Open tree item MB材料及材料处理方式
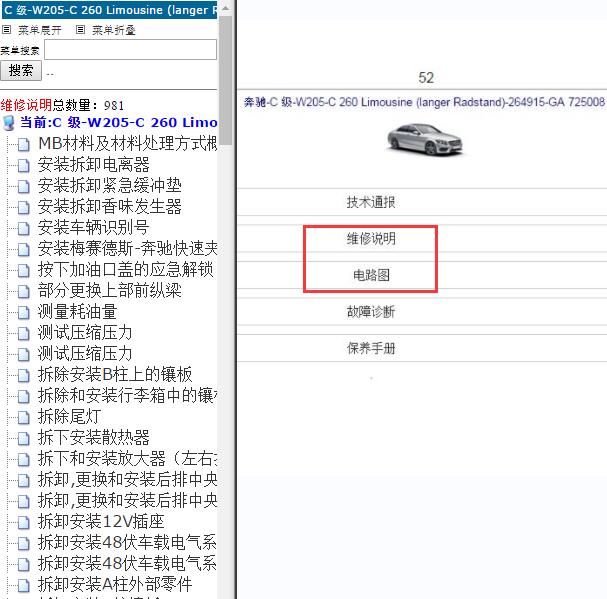The image size is (607, 599). 128,144
